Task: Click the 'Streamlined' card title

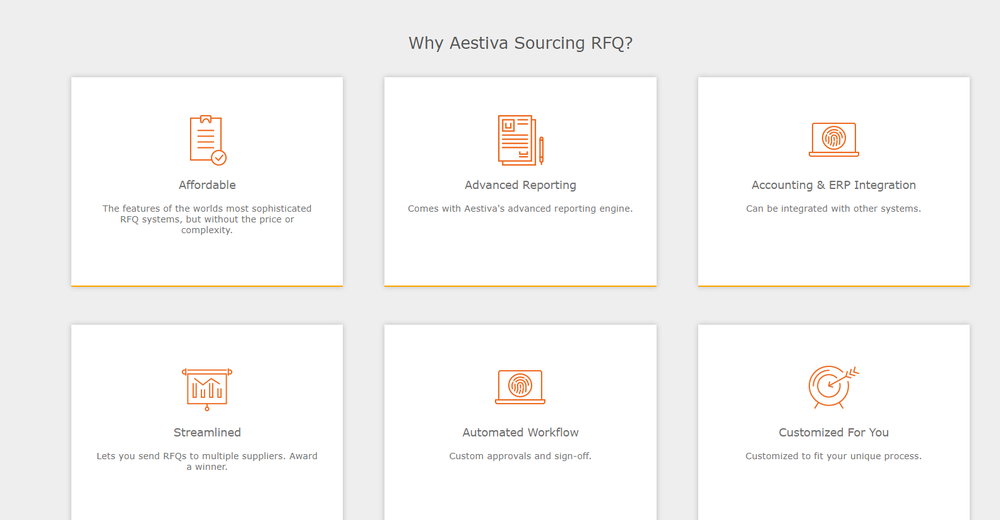Action: coord(207,432)
